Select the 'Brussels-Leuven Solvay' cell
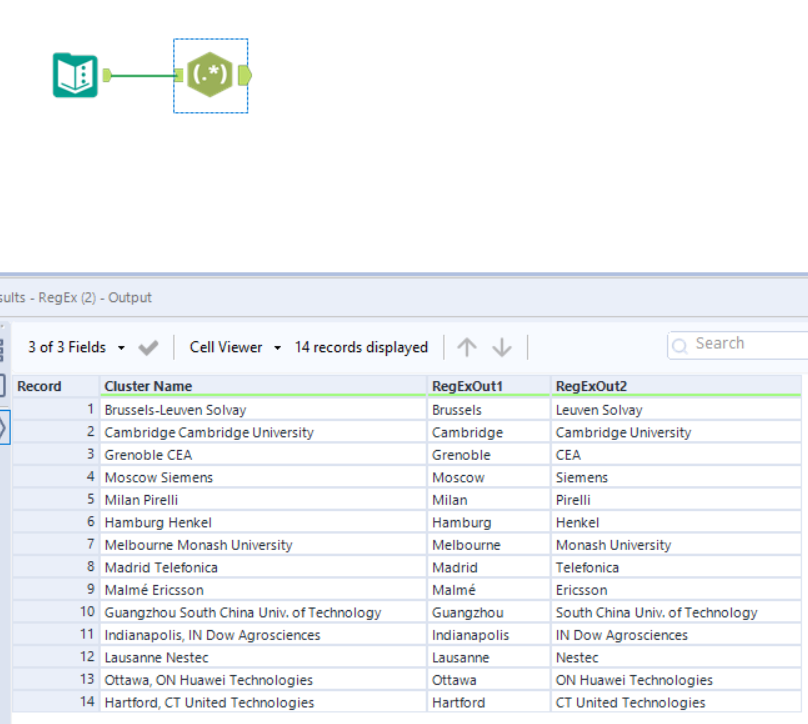This screenshot has width=808, height=724. [175, 410]
